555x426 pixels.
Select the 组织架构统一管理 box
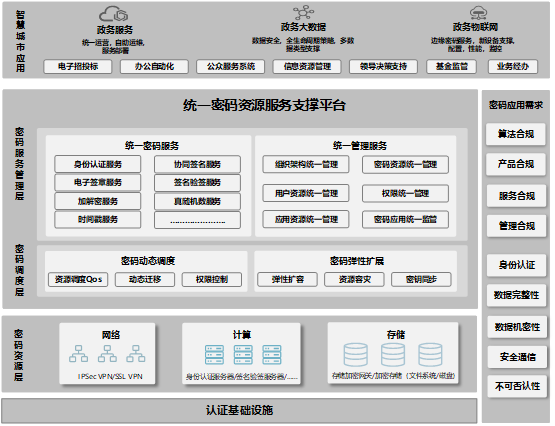tap(306, 165)
